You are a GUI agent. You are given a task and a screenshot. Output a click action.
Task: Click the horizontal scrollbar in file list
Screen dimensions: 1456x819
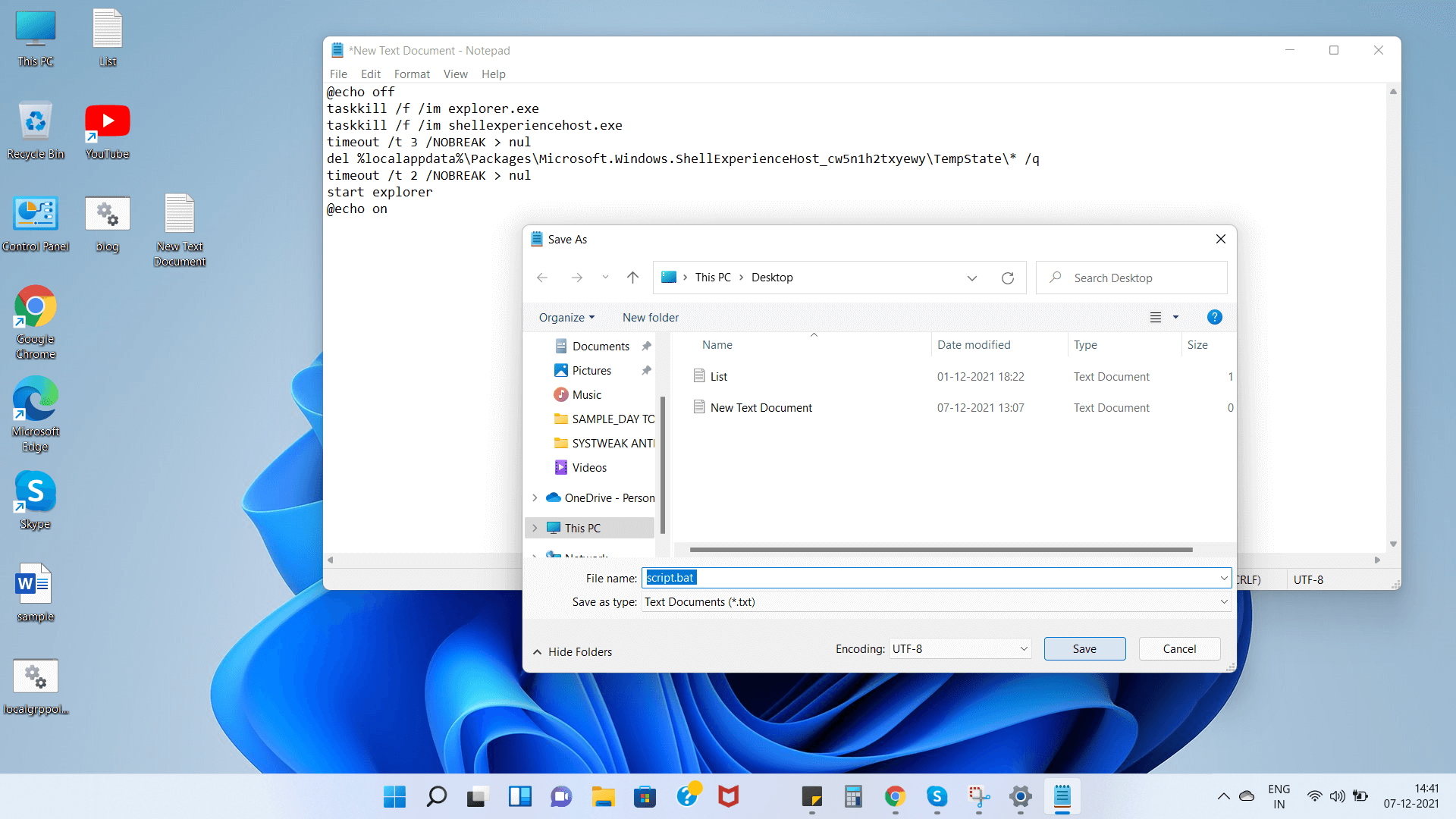940,549
